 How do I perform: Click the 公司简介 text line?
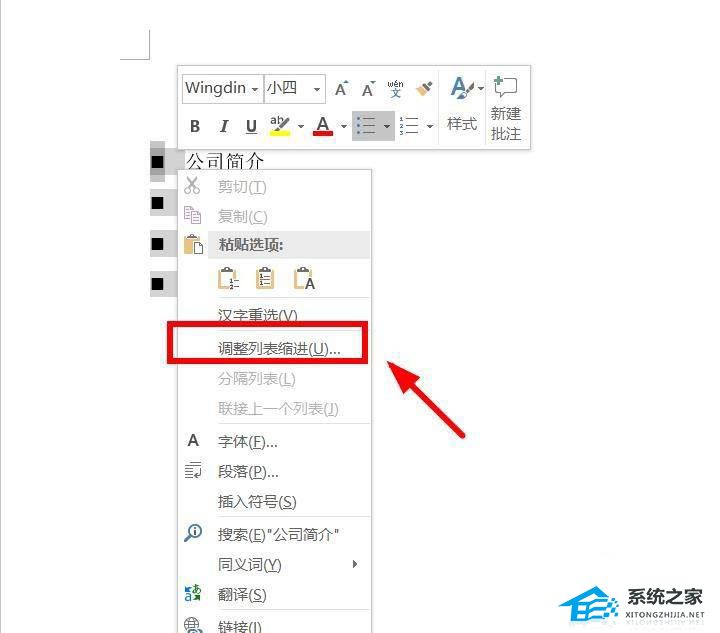225,160
